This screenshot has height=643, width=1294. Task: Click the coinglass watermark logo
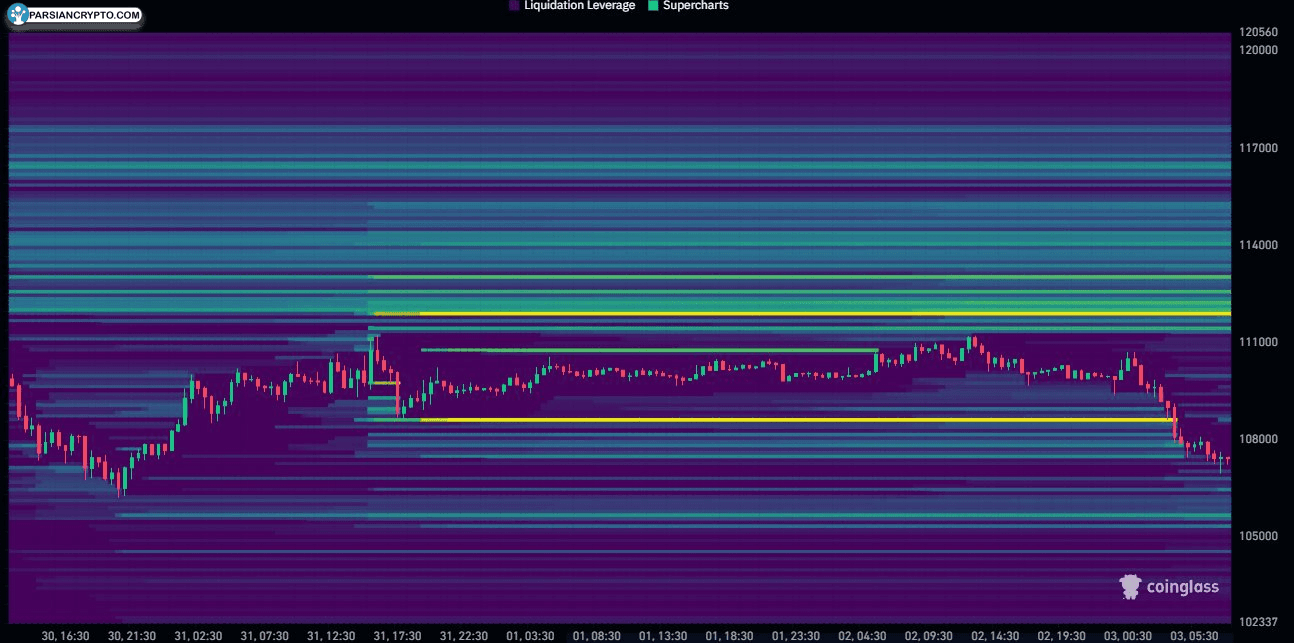[x=1168, y=587]
